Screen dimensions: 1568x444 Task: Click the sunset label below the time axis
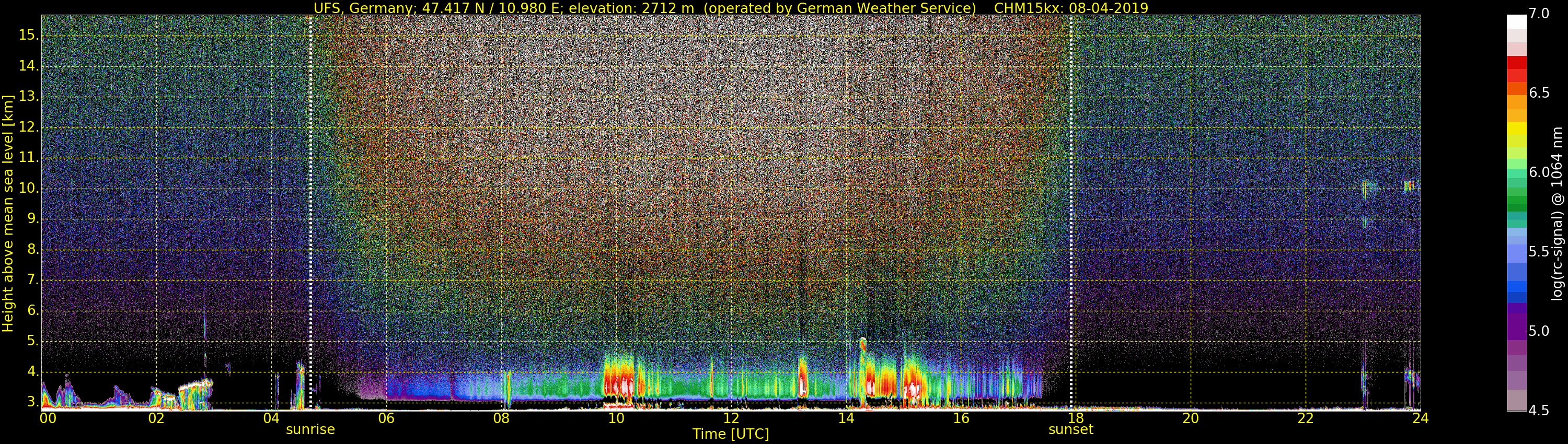pos(1071,429)
